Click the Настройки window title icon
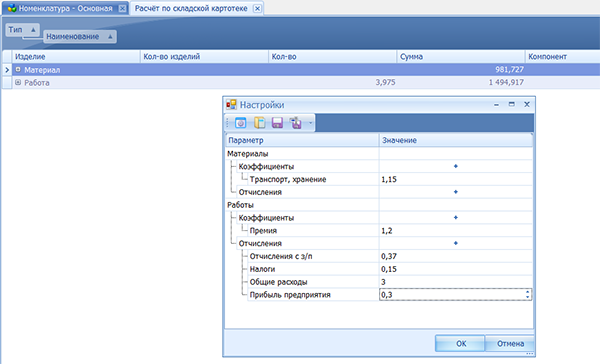The width and height of the screenshot is (600, 364). (x=231, y=104)
